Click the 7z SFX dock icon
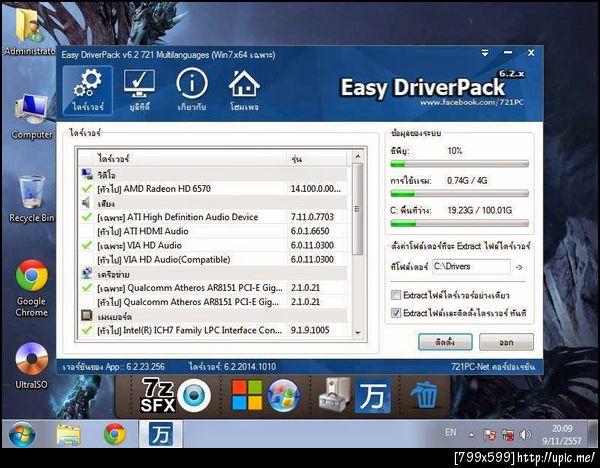This screenshot has width=600, height=468. click(157, 395)
